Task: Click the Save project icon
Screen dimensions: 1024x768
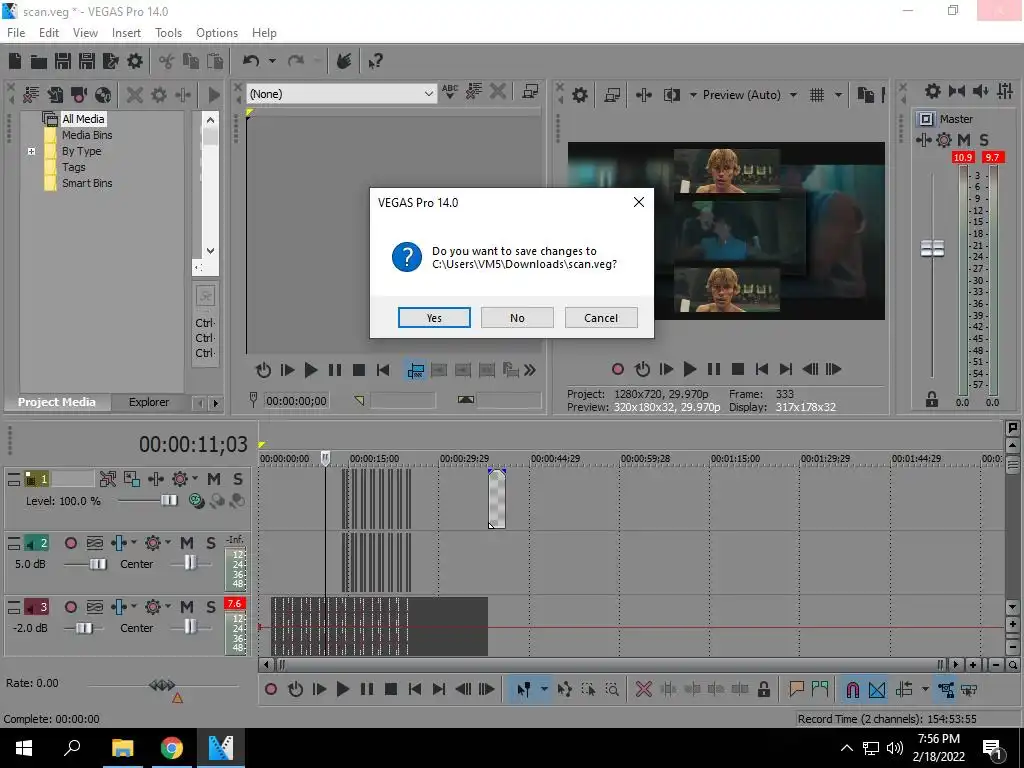Action: pyautogui.click(x=63, y=61)
